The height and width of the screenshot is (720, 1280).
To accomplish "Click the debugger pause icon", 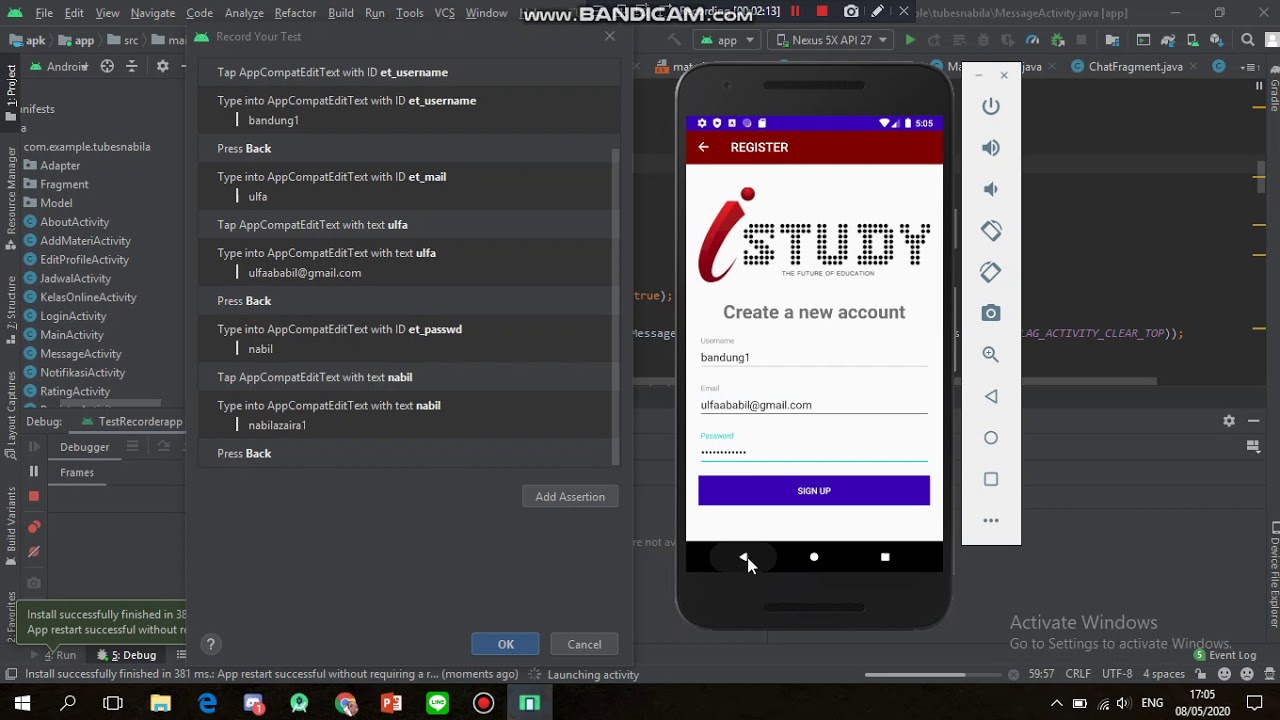I will [34, 471].
